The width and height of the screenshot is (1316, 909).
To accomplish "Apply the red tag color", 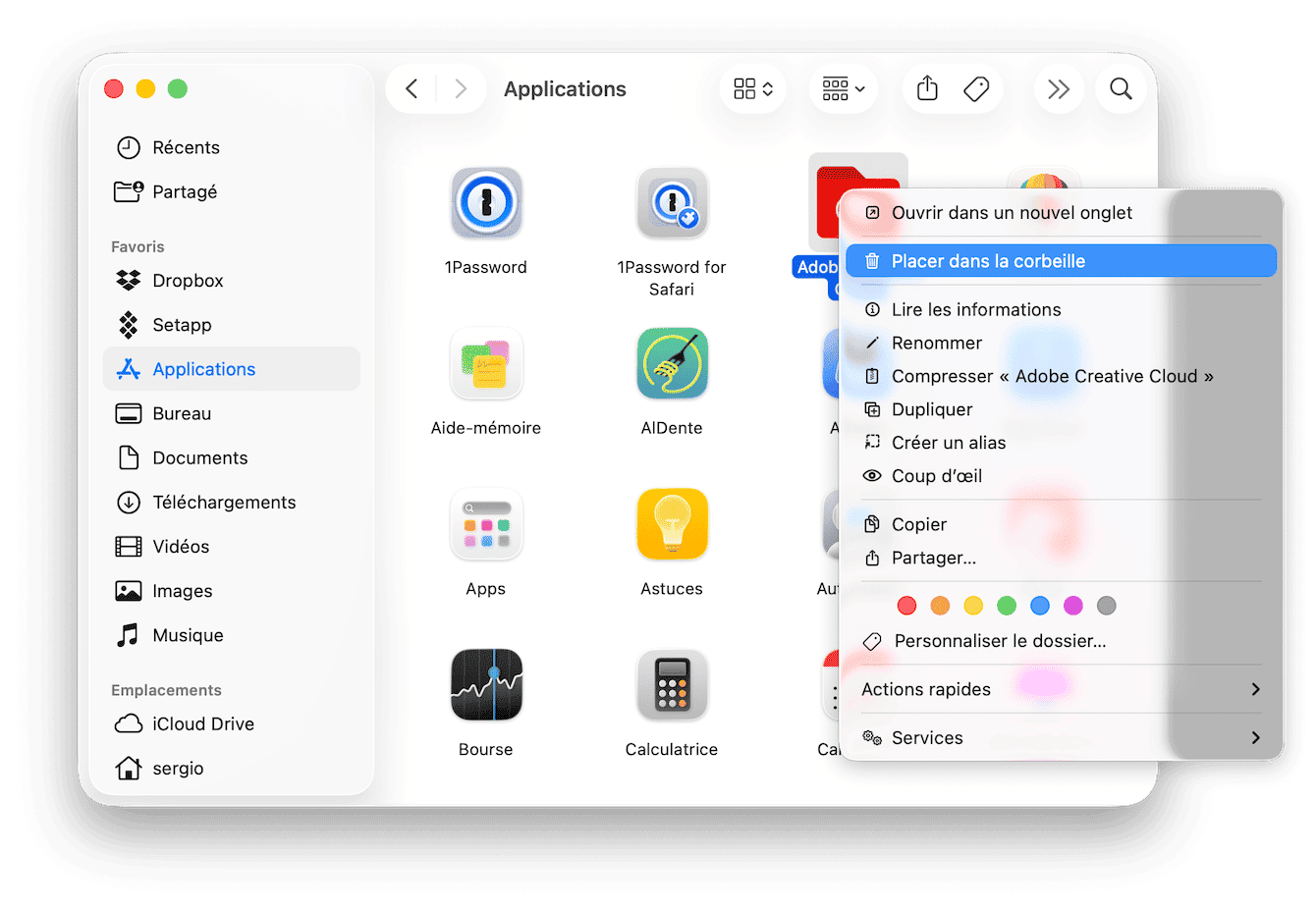I will (x=906, y=606).
